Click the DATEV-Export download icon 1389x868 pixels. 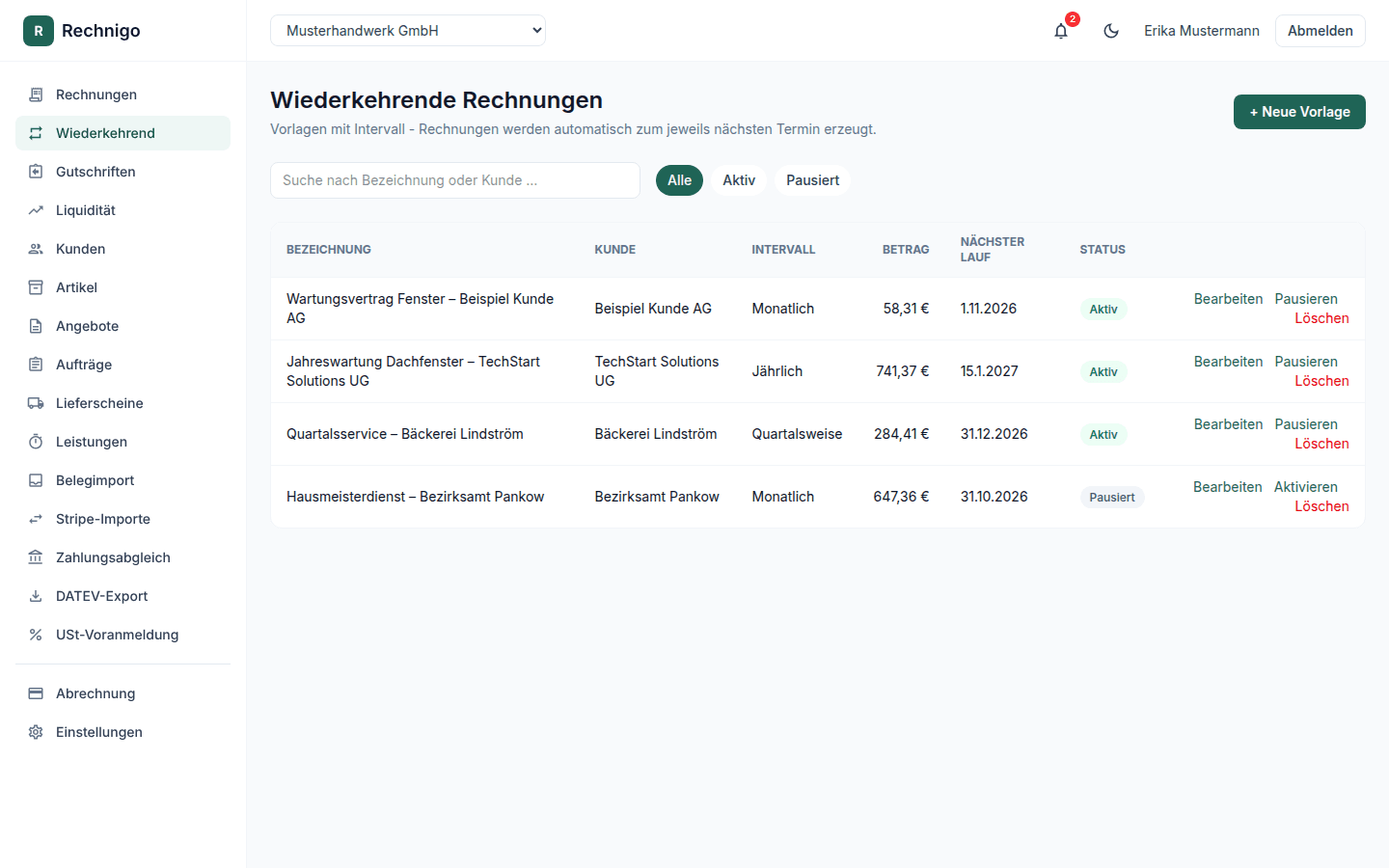[36, 596]
